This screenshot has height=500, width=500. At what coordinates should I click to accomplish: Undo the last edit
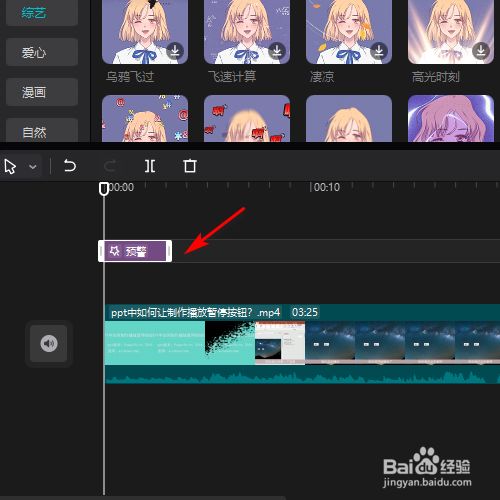point(70,166)
